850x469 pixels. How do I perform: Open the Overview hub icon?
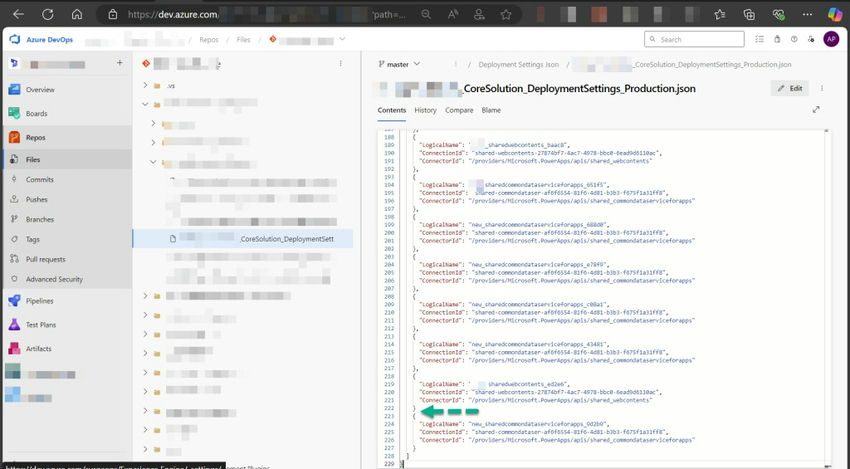click(x=15, y=89)
